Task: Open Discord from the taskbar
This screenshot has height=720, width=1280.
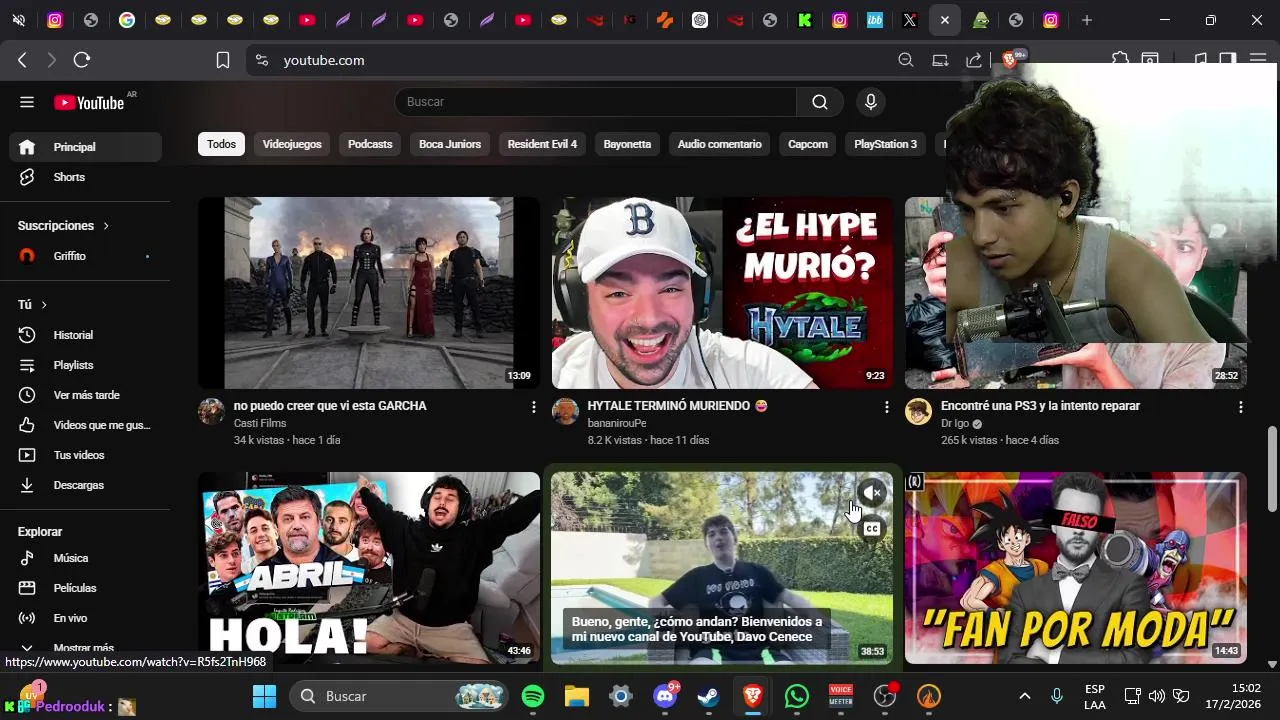Action: click(x=665, y=696)
